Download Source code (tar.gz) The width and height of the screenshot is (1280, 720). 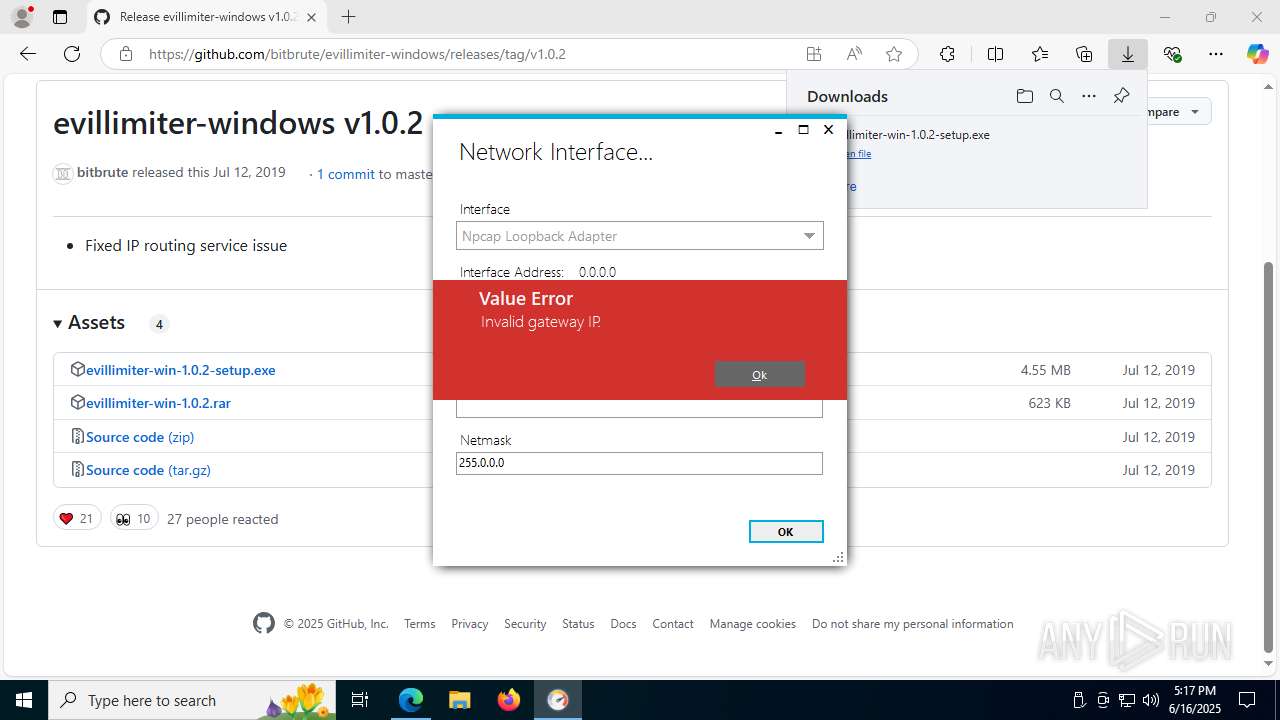click(x=148, y=470)
